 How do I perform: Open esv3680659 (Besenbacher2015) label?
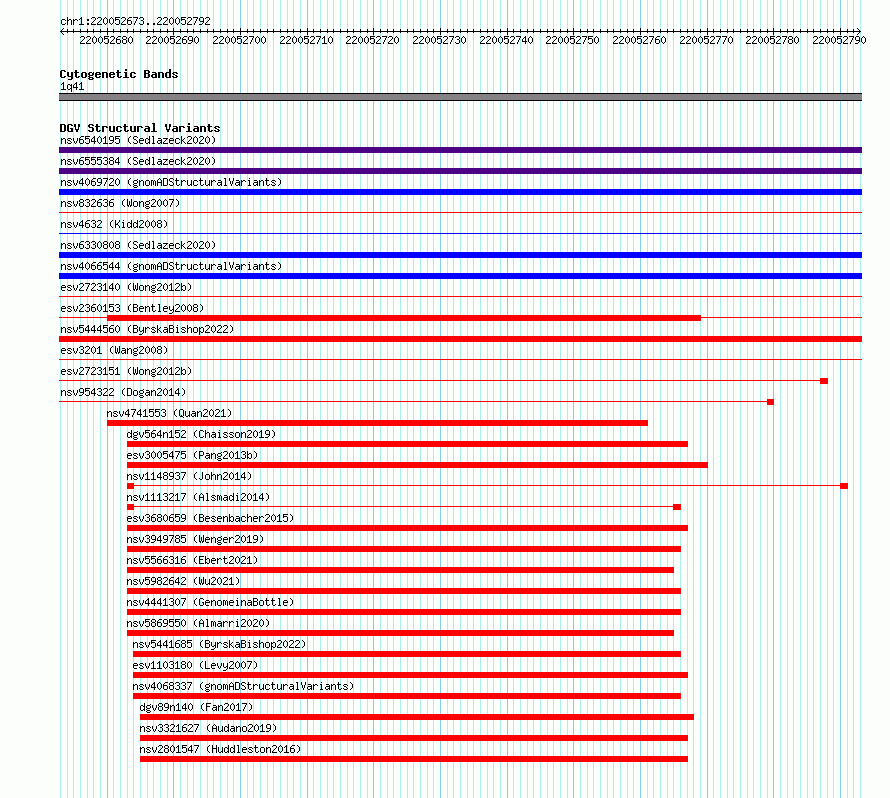[210, 518]
